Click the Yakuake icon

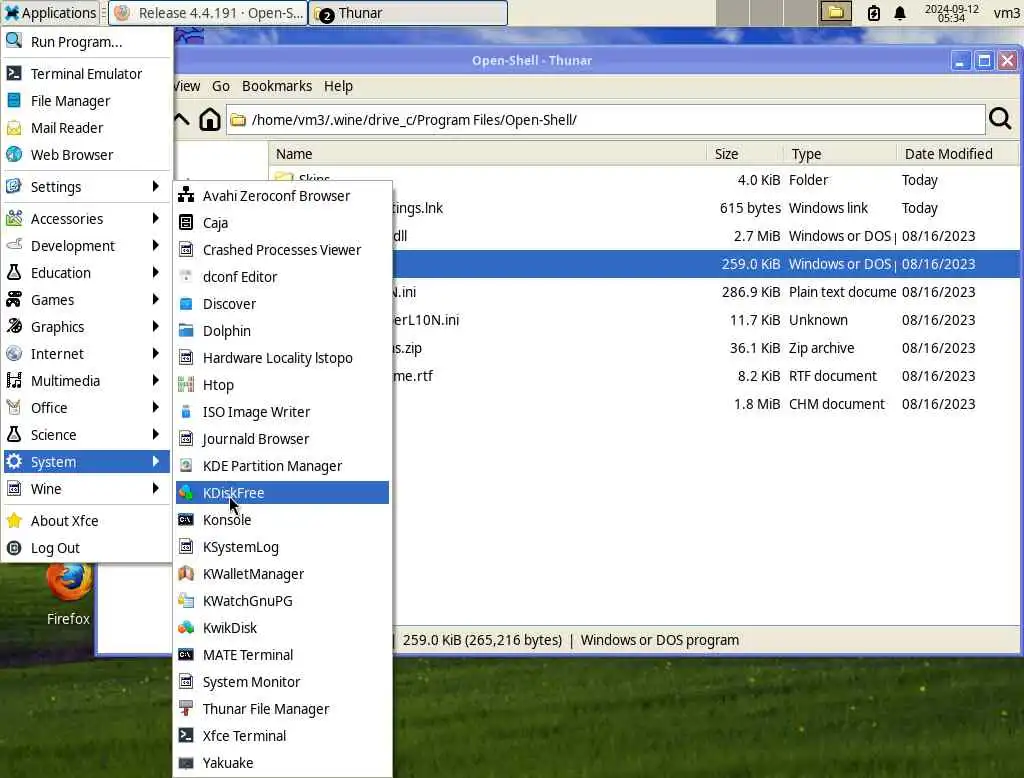pyautogui.click(x=186, y=762)
